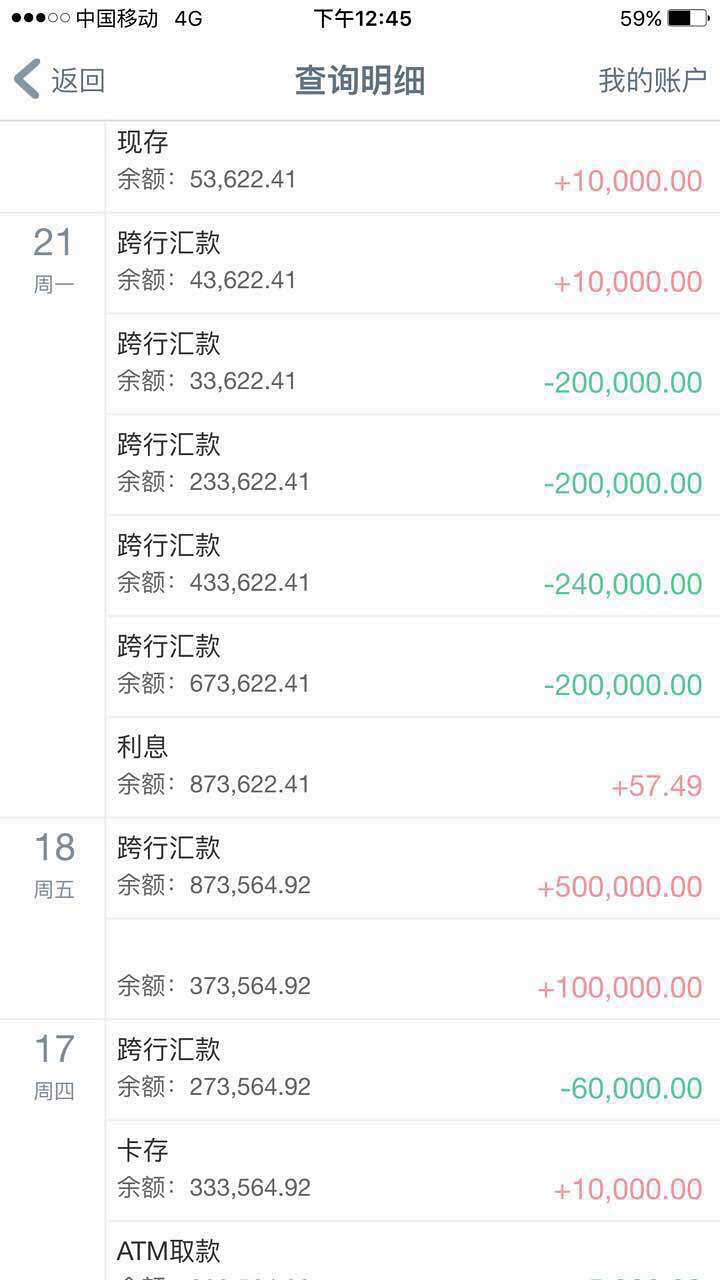The height and width of the screenshot is (1280, 720).
Task: Open the unnamed +100,000.00 transaction
Action: point(412,969)
